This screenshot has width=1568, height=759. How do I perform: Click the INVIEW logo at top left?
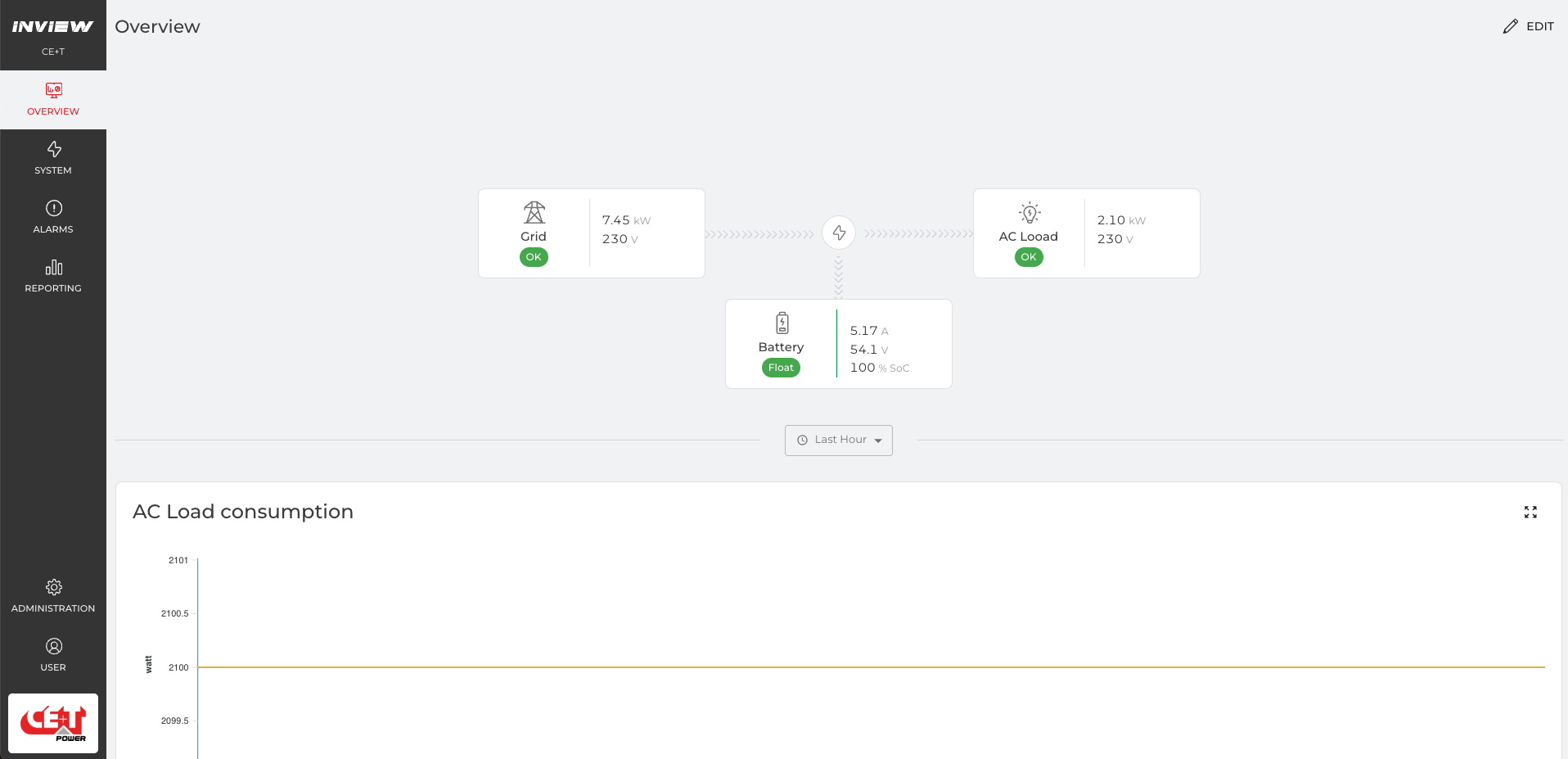[x=53, y=27]
